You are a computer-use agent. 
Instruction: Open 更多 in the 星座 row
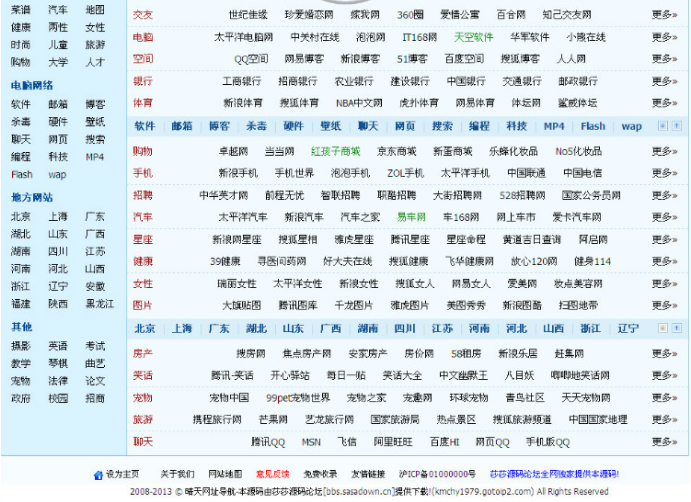pos(664,239)
